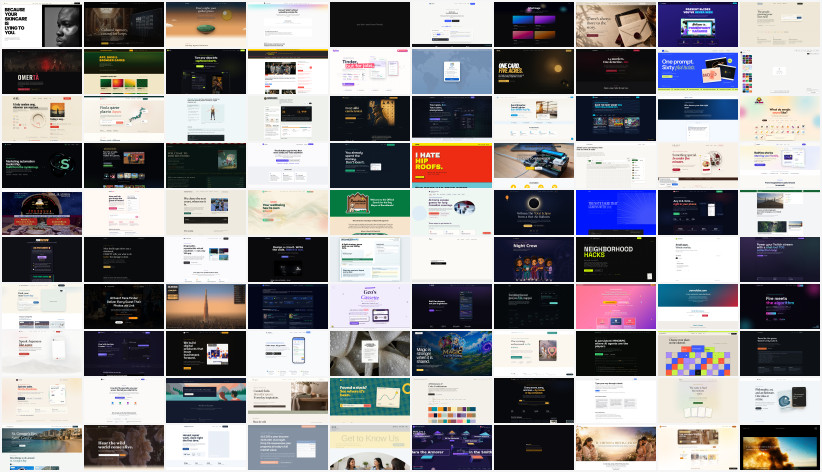Click the St. George's Bay coastal thumbnail
822x472 pixels.
click(42, 447)
